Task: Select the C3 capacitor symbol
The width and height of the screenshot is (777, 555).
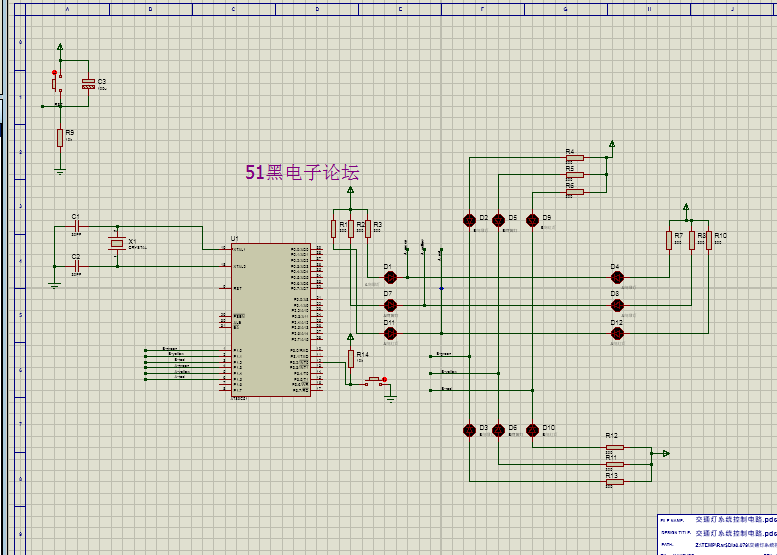Action: pyautogui.click(x=88, y=84)
